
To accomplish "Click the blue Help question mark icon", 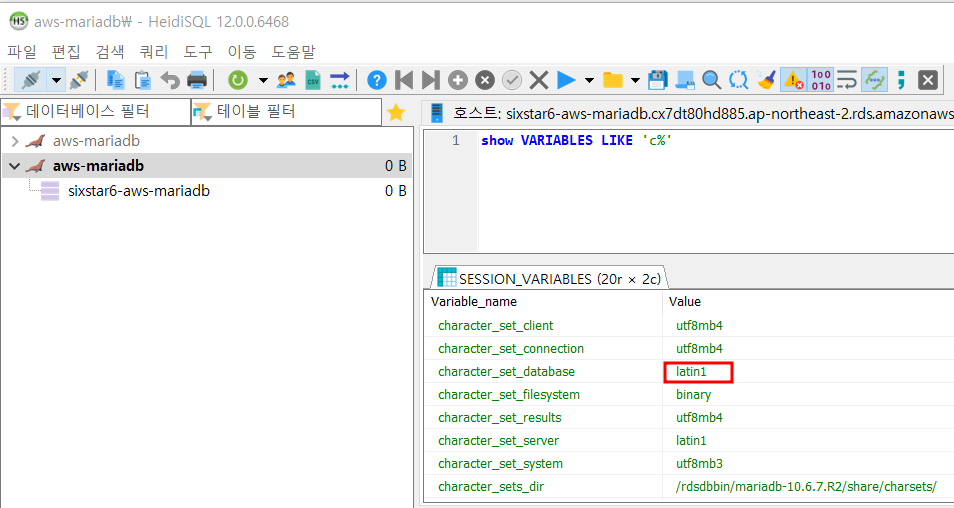I will click(377, 80).
